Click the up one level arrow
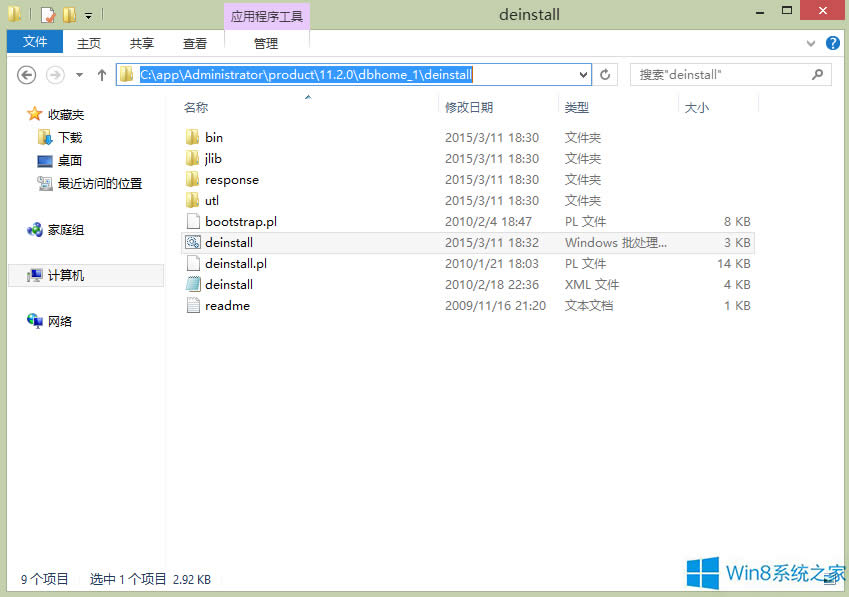 [x=101, y=74]
